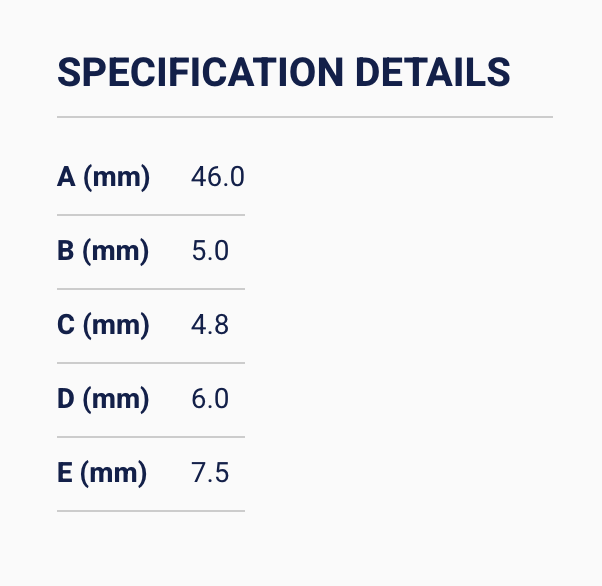Click the letter E in the last row
The height and width of the screenshot is (586, 602).
coord(66,474)
